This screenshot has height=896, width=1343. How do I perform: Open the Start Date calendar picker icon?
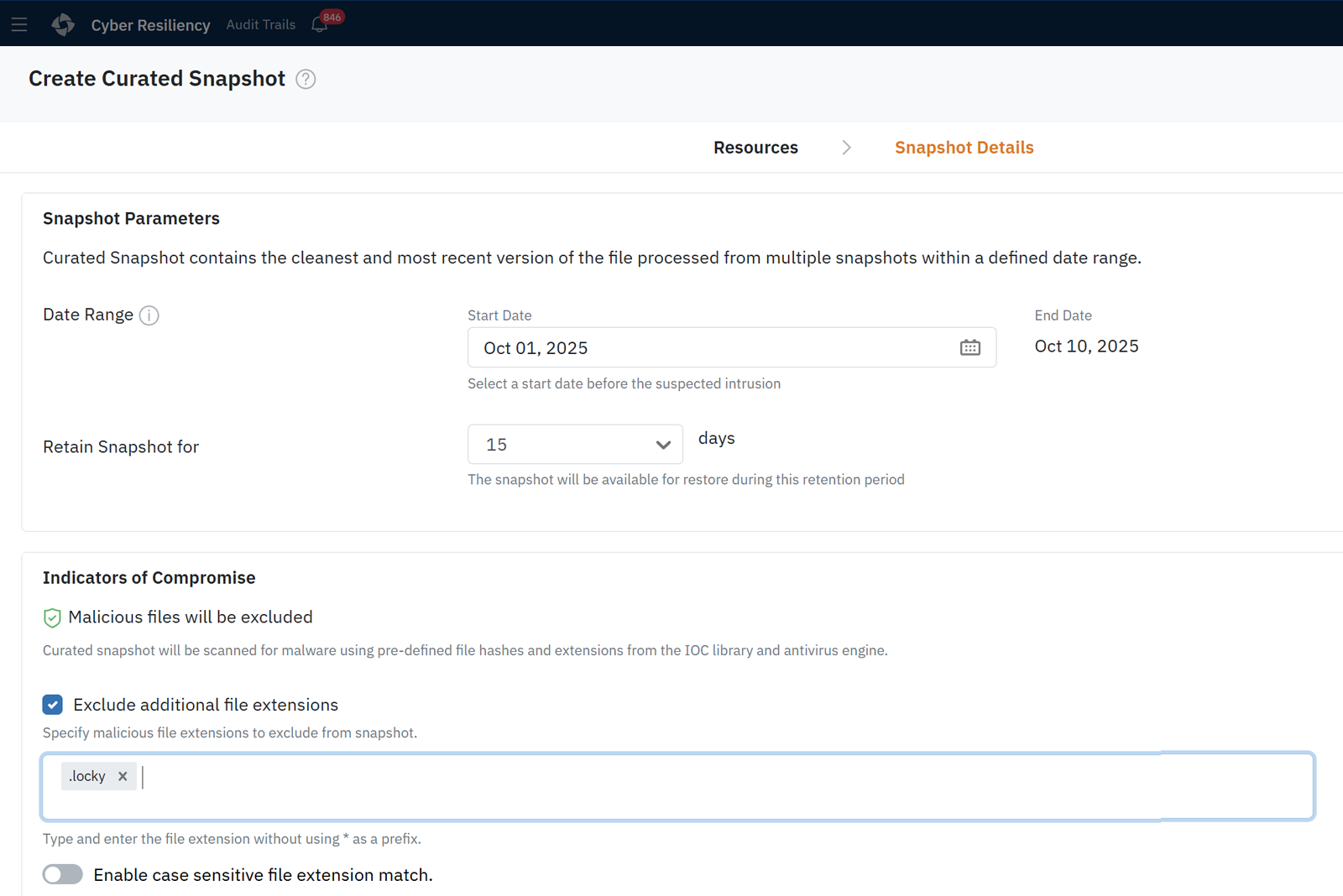pos(969,347)
